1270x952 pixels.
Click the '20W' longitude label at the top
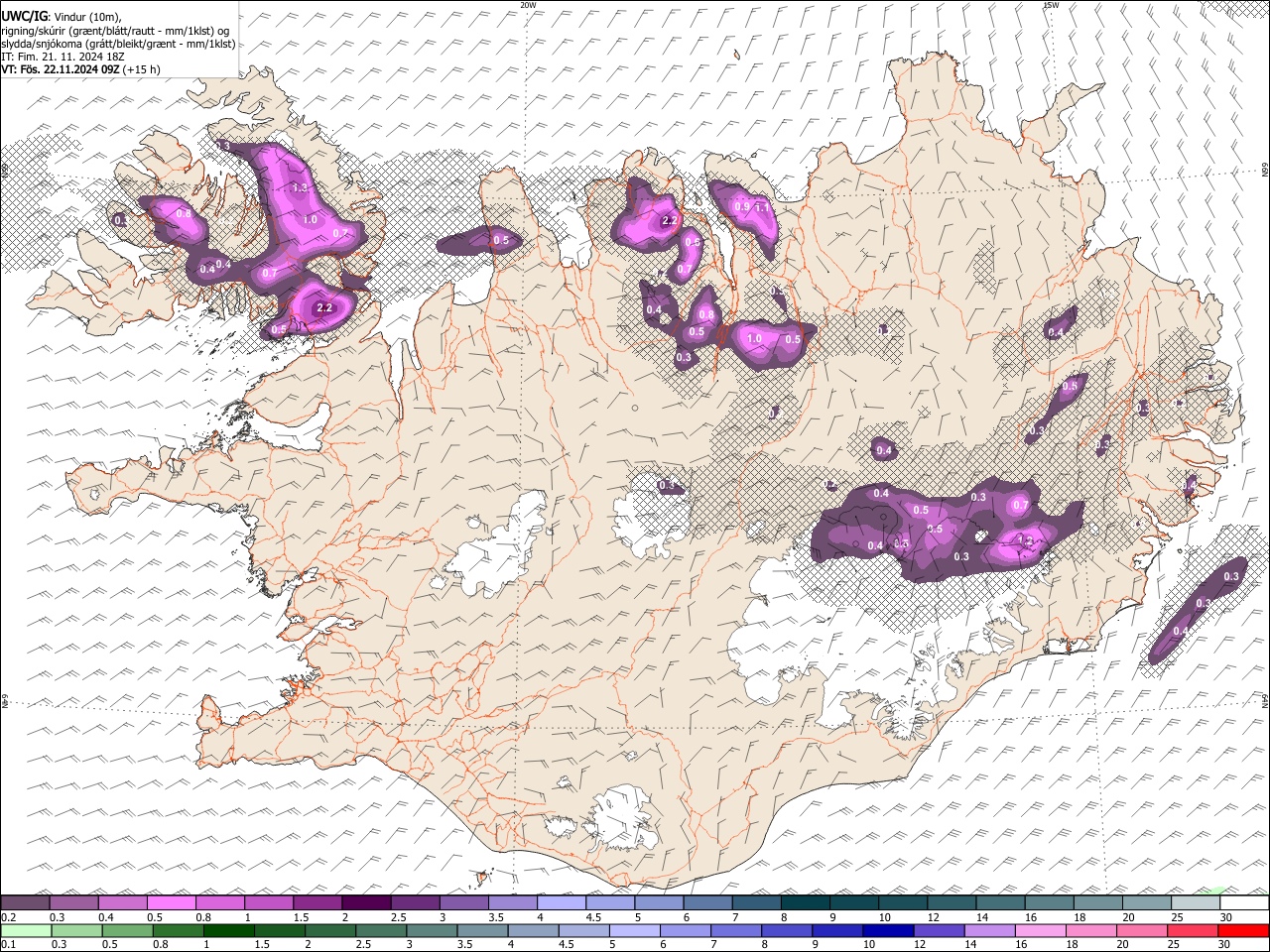[x=528, y=5]
